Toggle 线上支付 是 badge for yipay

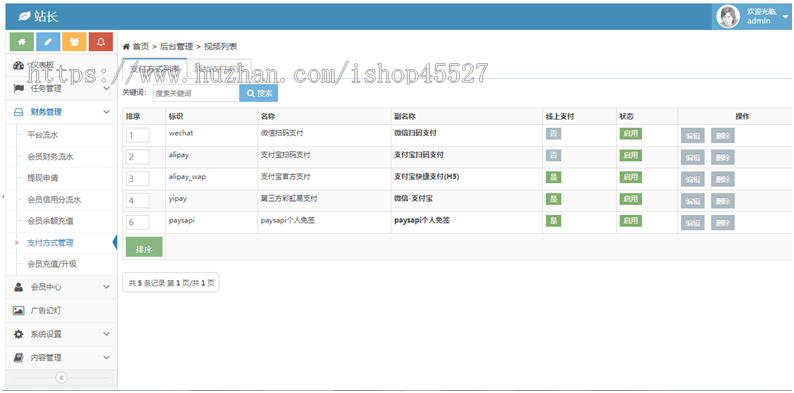553,199
